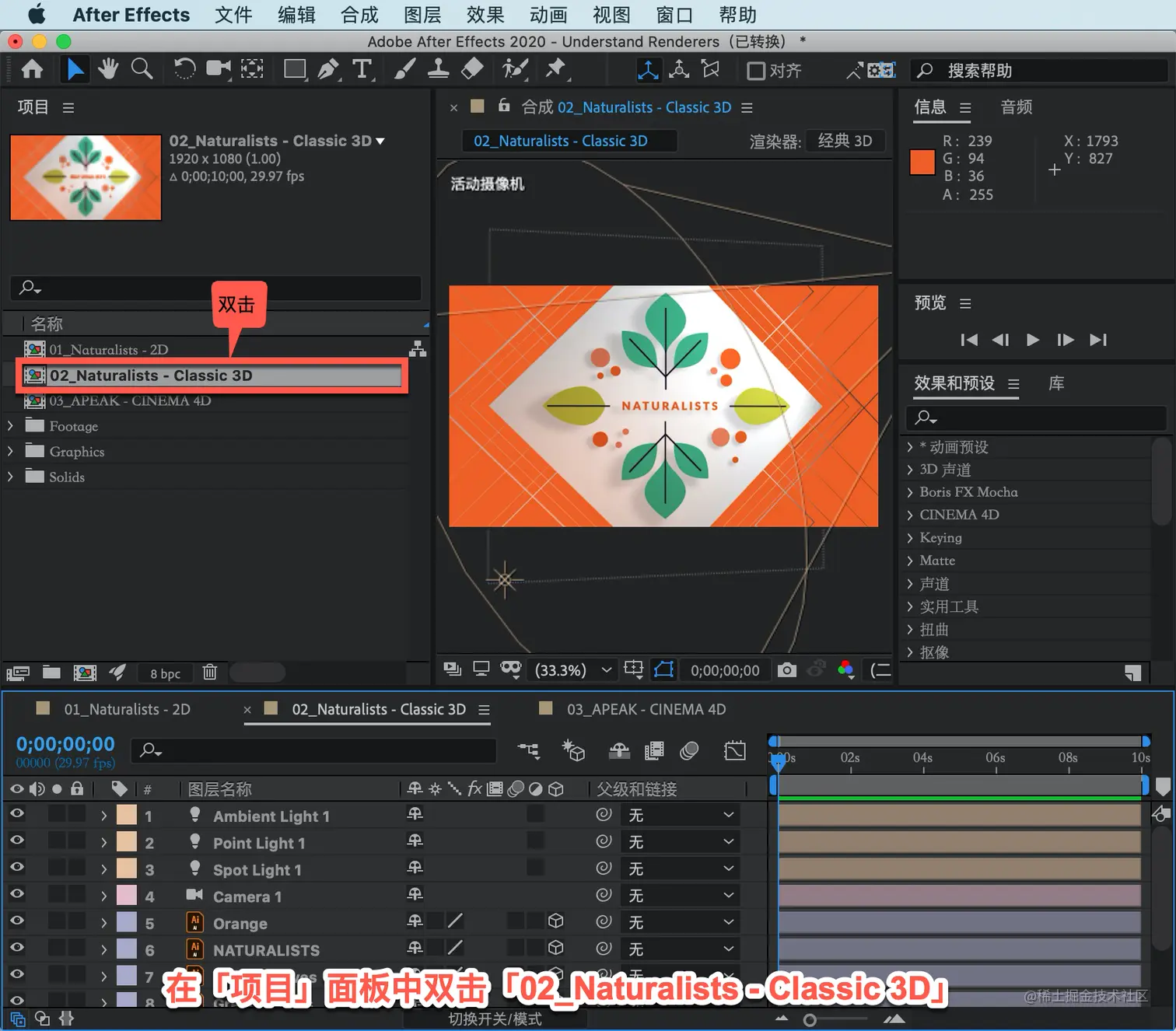Click the trash icon in Project panel
Viewport: 1176px width, 1031px height.
tap(210, 673)
